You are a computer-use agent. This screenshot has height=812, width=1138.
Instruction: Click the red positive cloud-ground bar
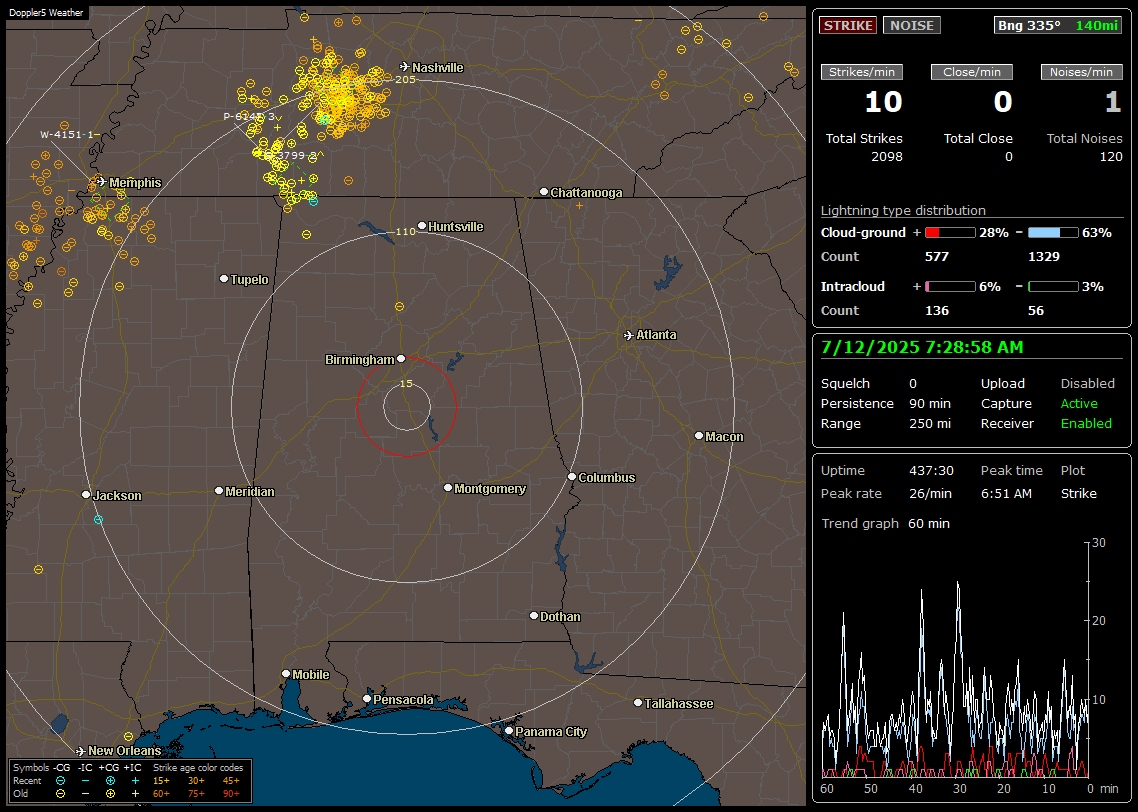(x=950, y=232)
